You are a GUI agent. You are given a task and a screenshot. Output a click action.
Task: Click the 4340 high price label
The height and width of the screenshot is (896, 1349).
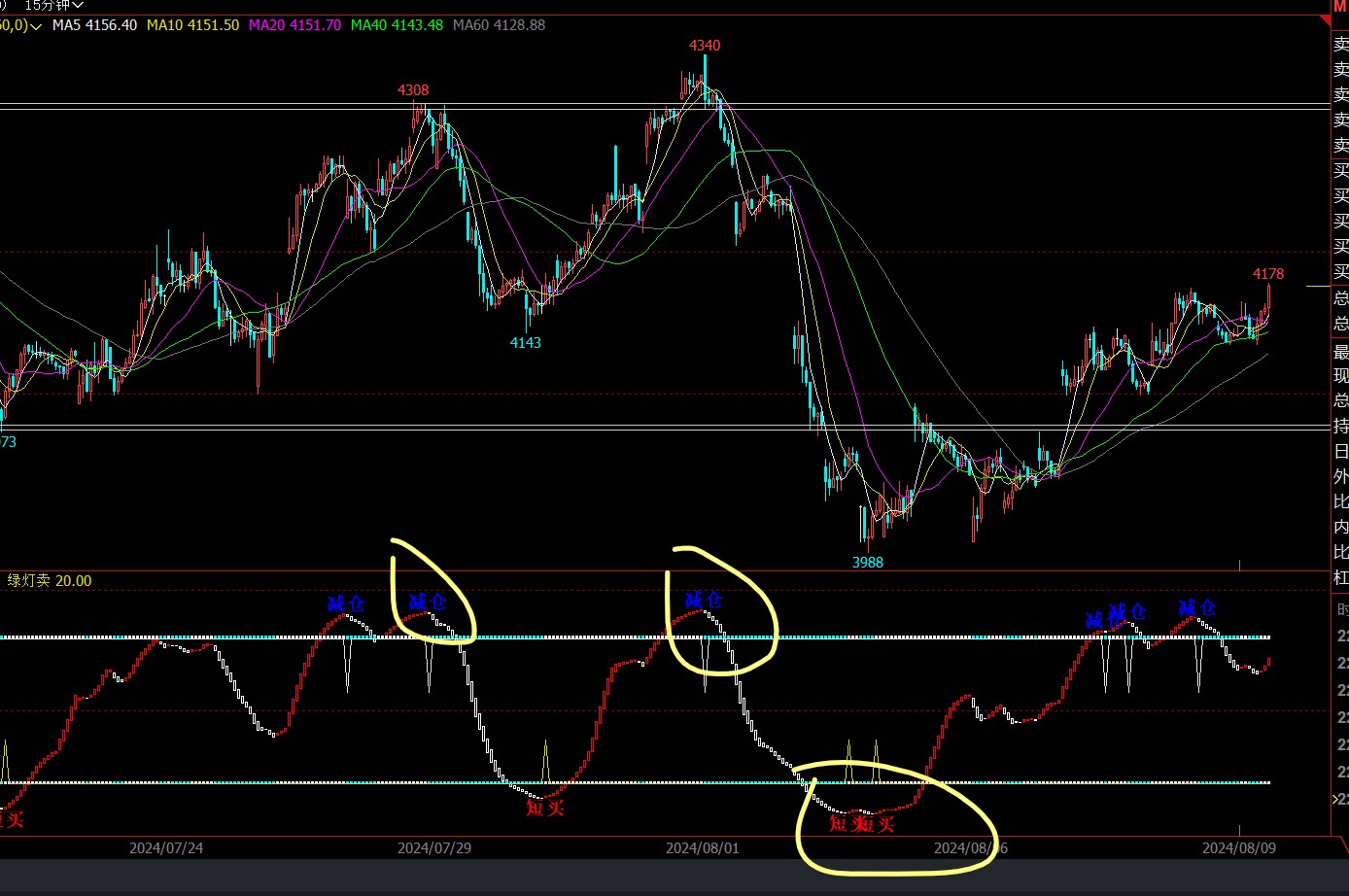click(x=705, y=45)
